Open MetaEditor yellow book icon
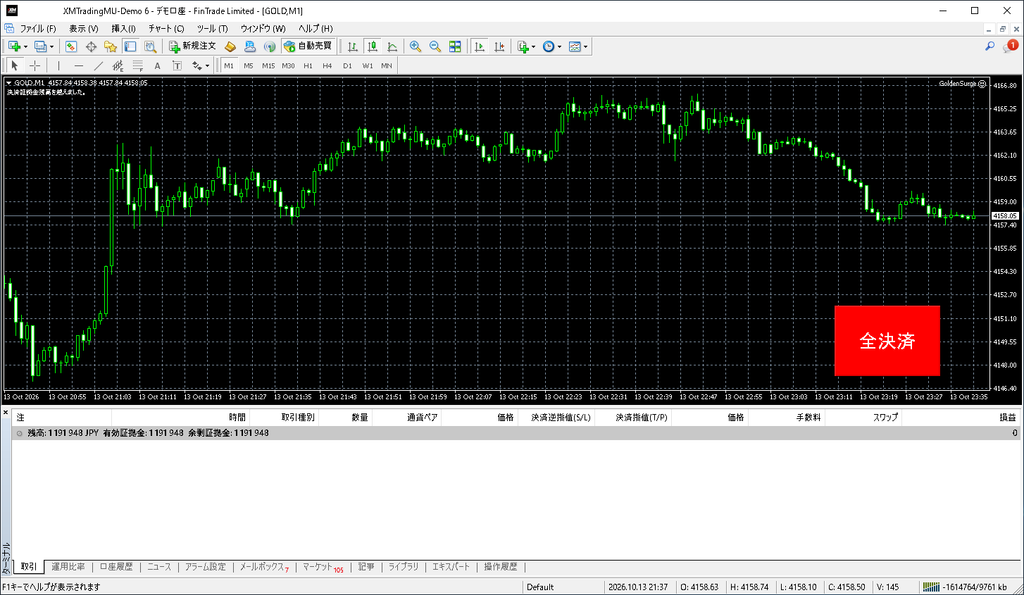1024x595 pixels. coord(230,46)
